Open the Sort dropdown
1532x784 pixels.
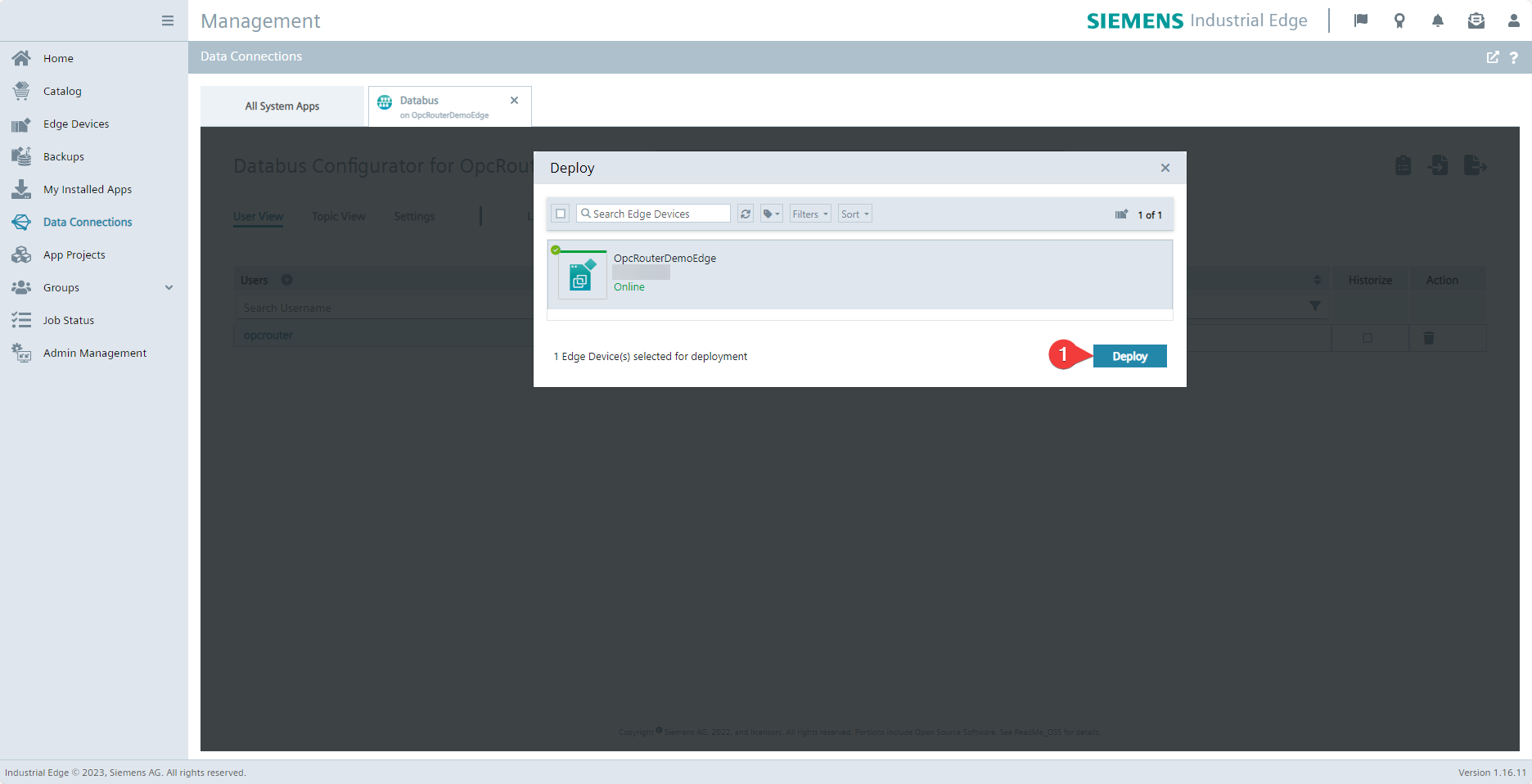pyautogui.click(x=854, y=214)
